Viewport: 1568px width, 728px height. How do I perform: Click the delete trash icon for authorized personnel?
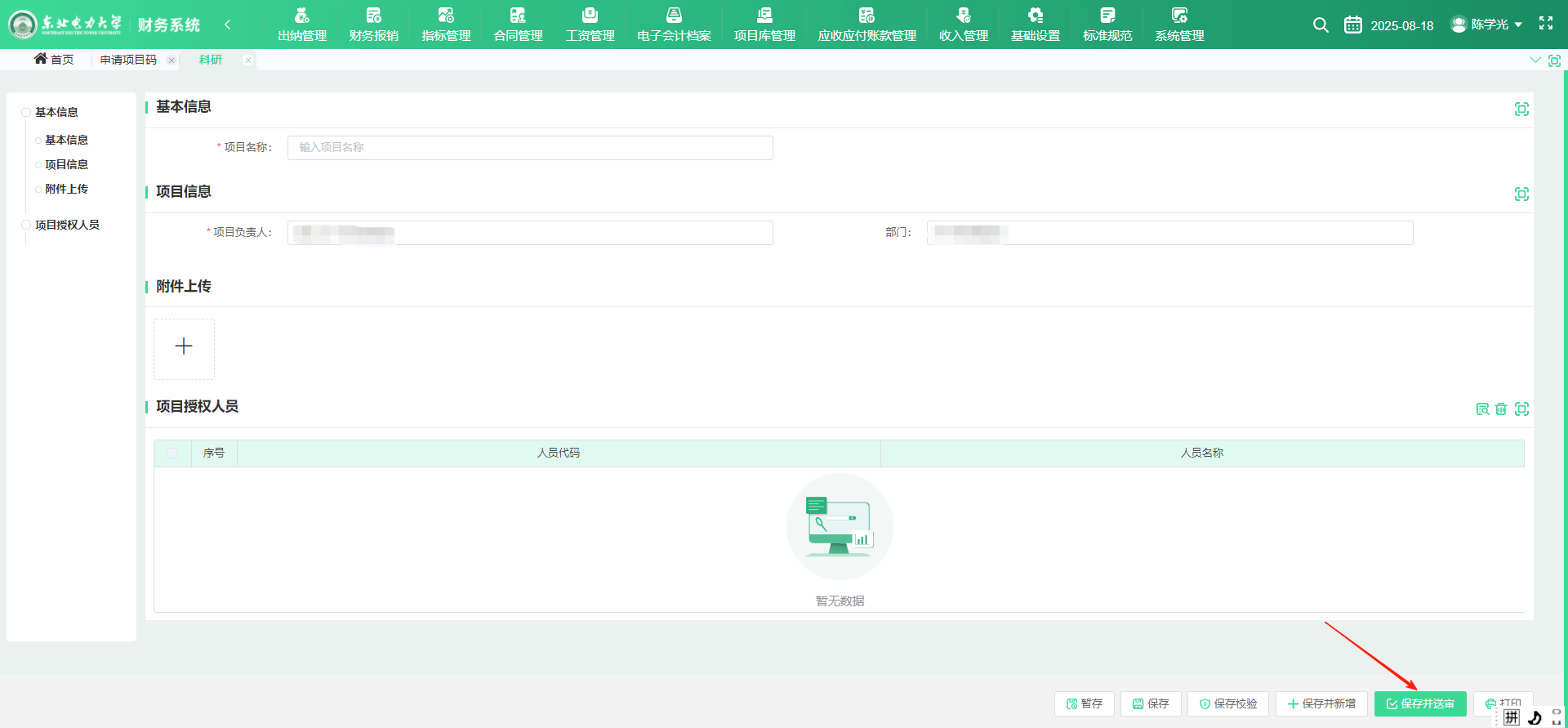tap(1501, 409)
